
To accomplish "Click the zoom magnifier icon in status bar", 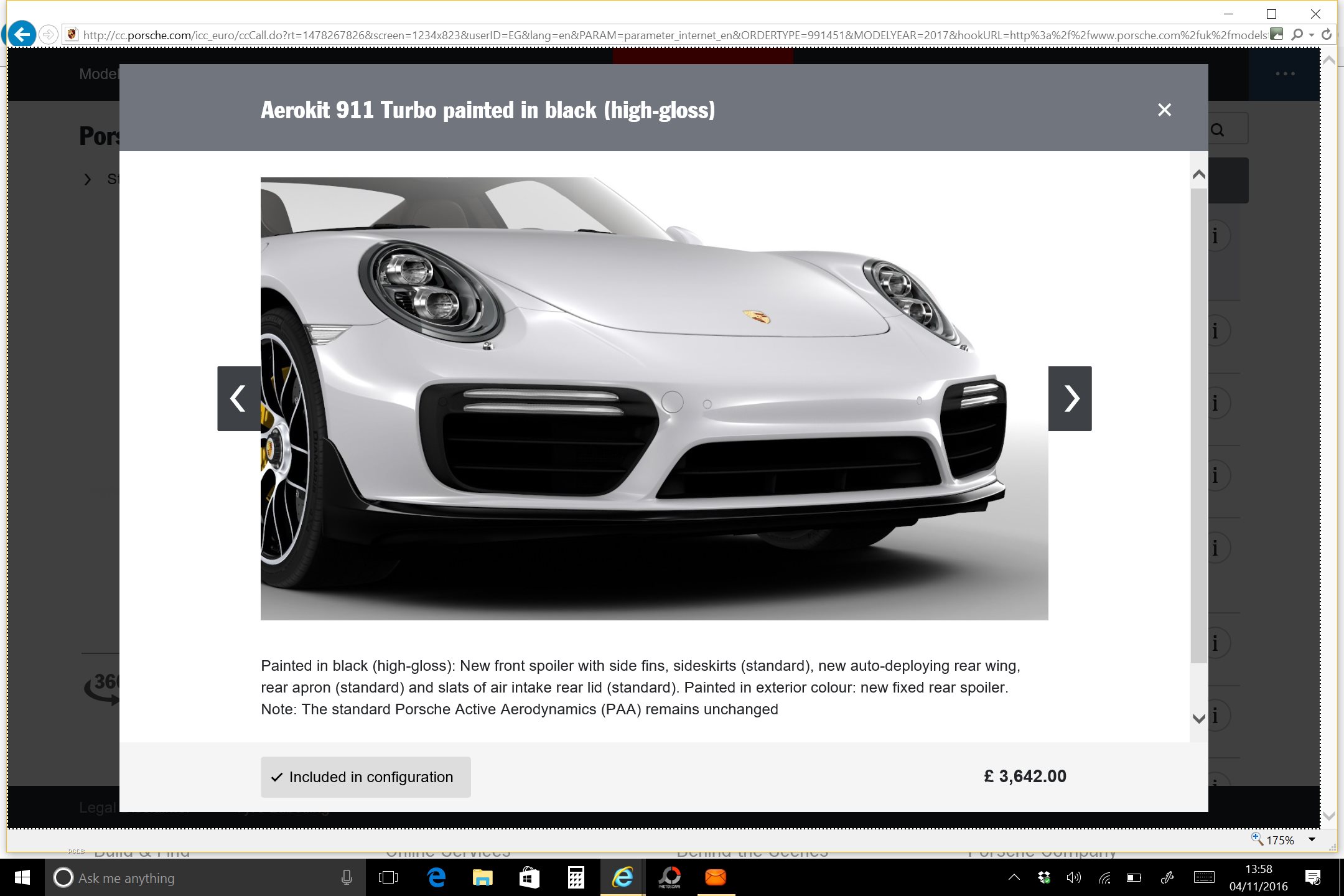I will coord(1256,839).
